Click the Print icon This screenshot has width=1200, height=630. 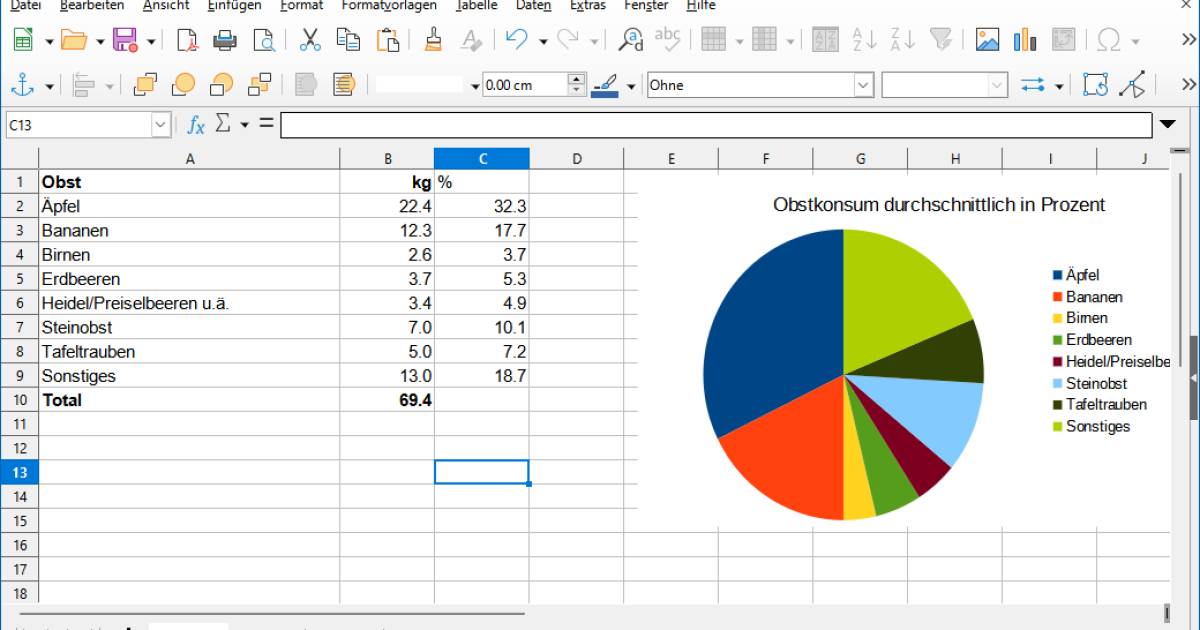coord(225,40)
